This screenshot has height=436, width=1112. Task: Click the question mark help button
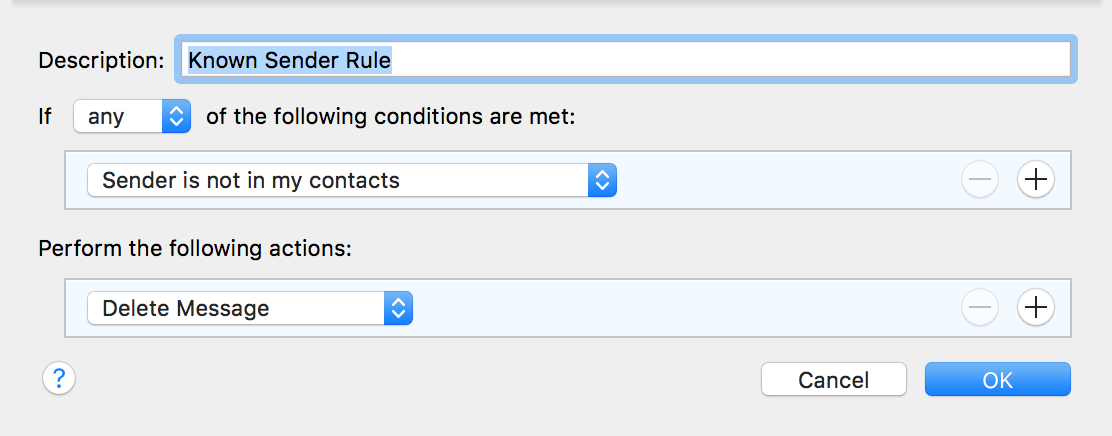coord(59,378)
